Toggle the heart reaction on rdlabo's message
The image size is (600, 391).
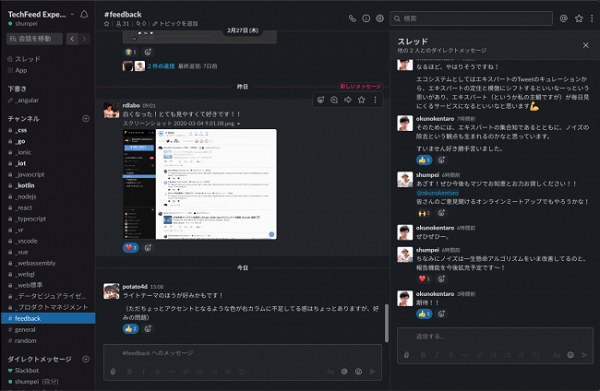(130, 248)
